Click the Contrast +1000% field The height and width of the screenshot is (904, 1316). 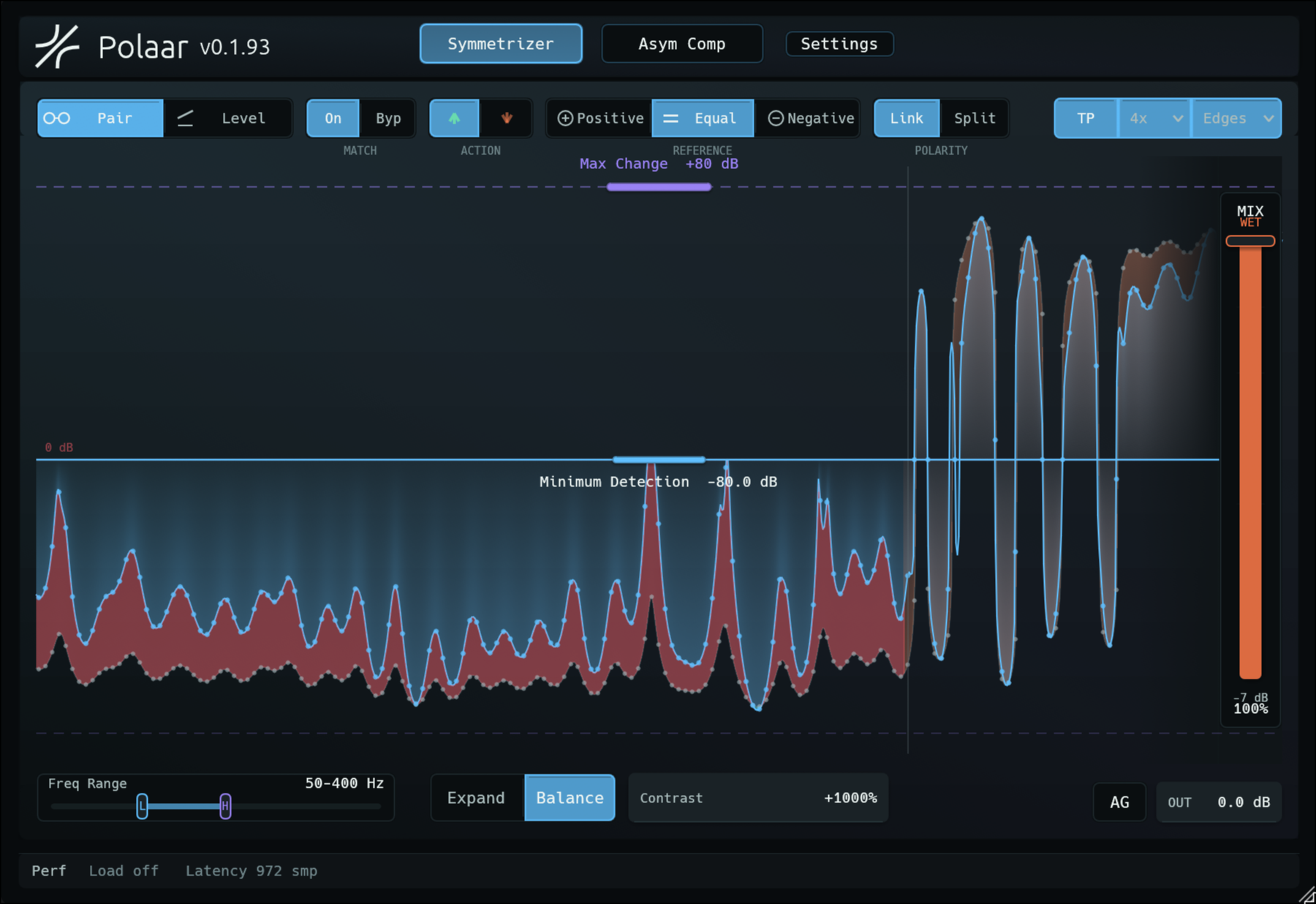pyautogui.click(x=758, y=798)
